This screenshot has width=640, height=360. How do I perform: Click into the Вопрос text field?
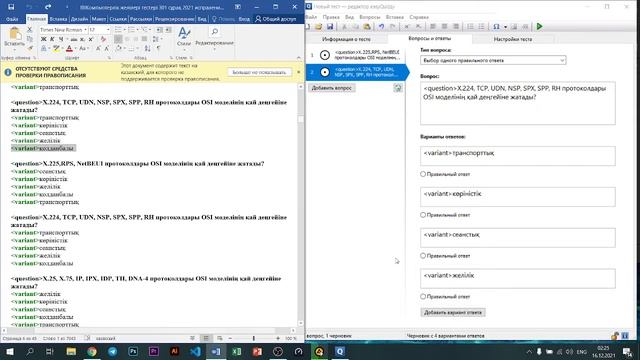[518, 103]
